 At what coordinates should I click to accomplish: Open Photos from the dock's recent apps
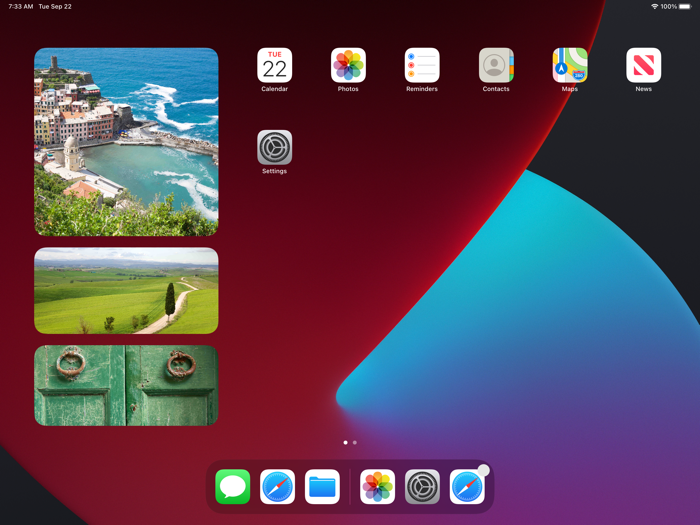(377, 487)
